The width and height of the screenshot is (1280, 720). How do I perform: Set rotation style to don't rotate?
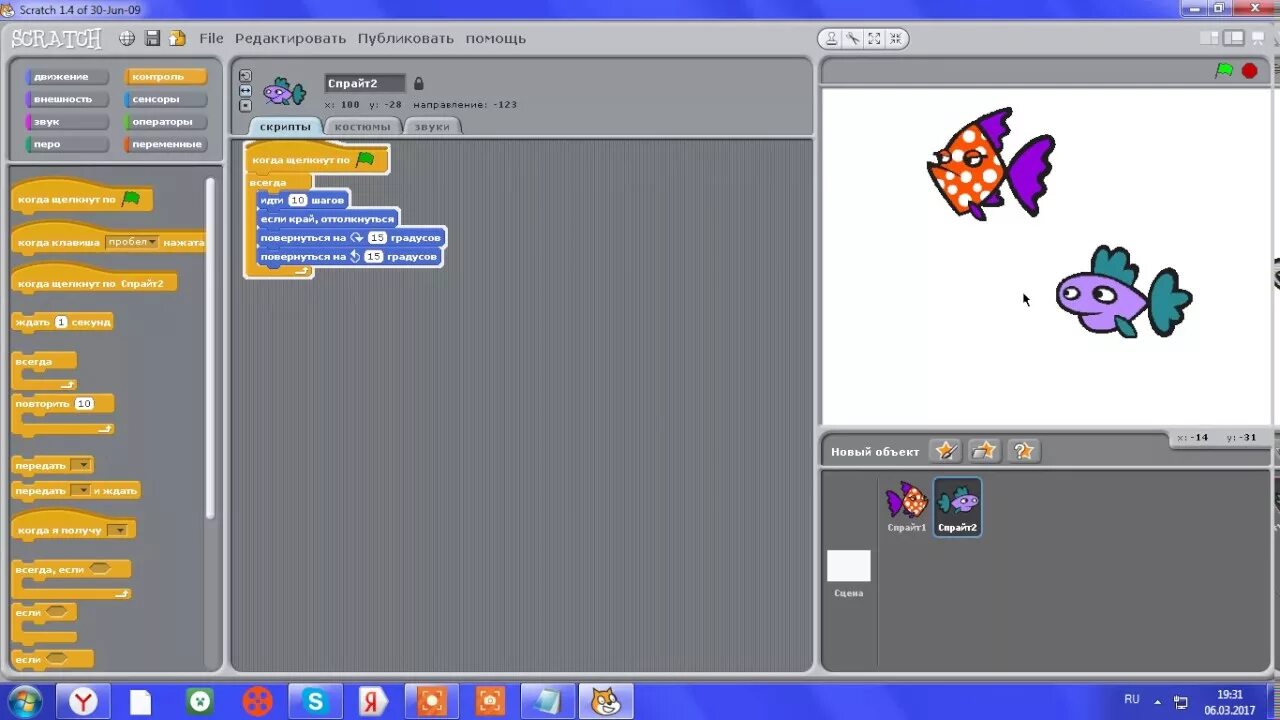(245, 104)
